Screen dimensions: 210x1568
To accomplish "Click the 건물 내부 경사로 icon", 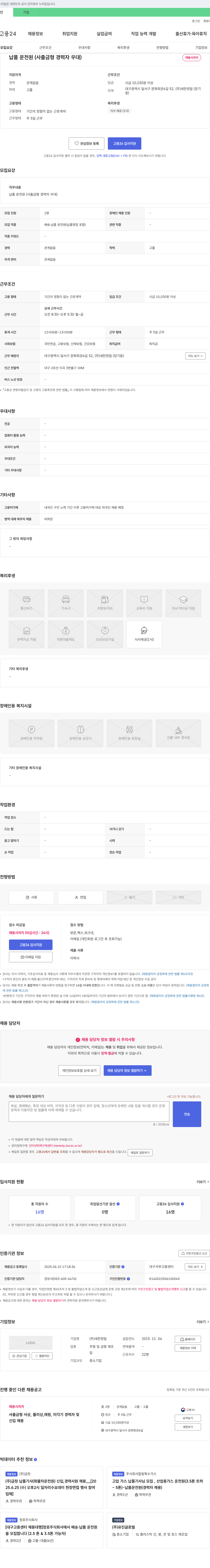I will (178, 733).
